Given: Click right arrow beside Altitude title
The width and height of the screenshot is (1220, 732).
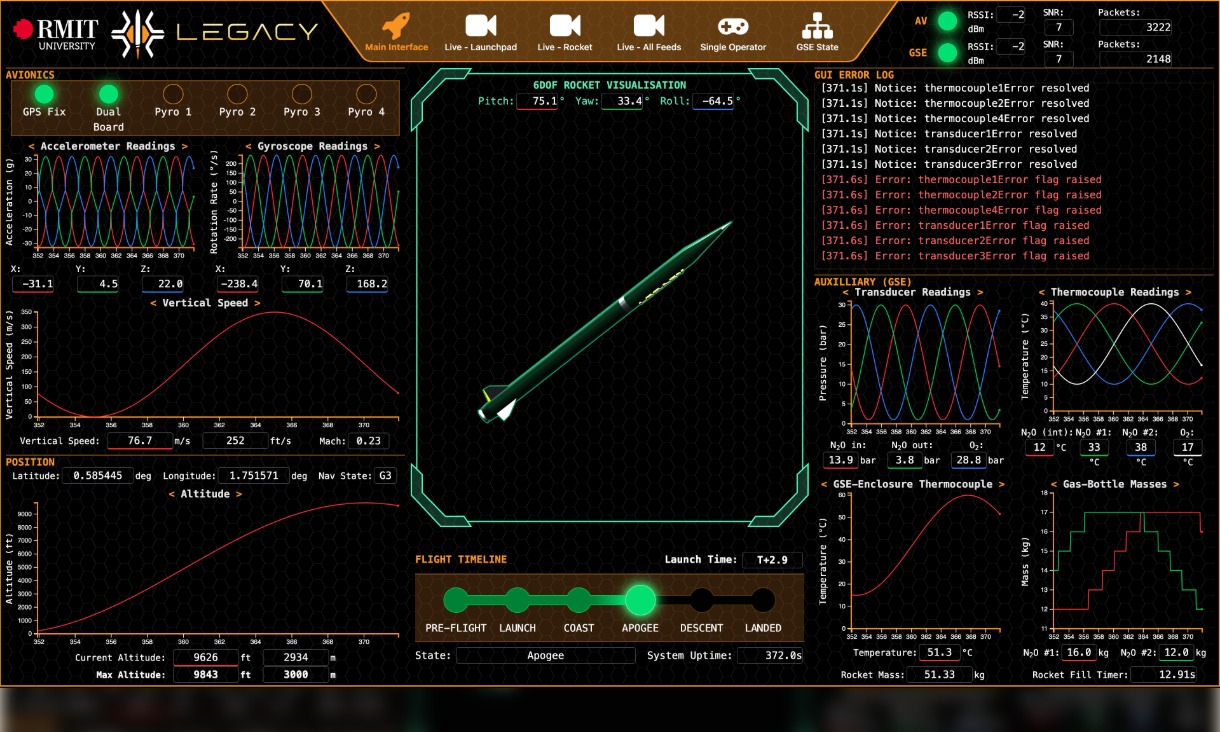Looking at the screenshot, I should pos(238,494).
